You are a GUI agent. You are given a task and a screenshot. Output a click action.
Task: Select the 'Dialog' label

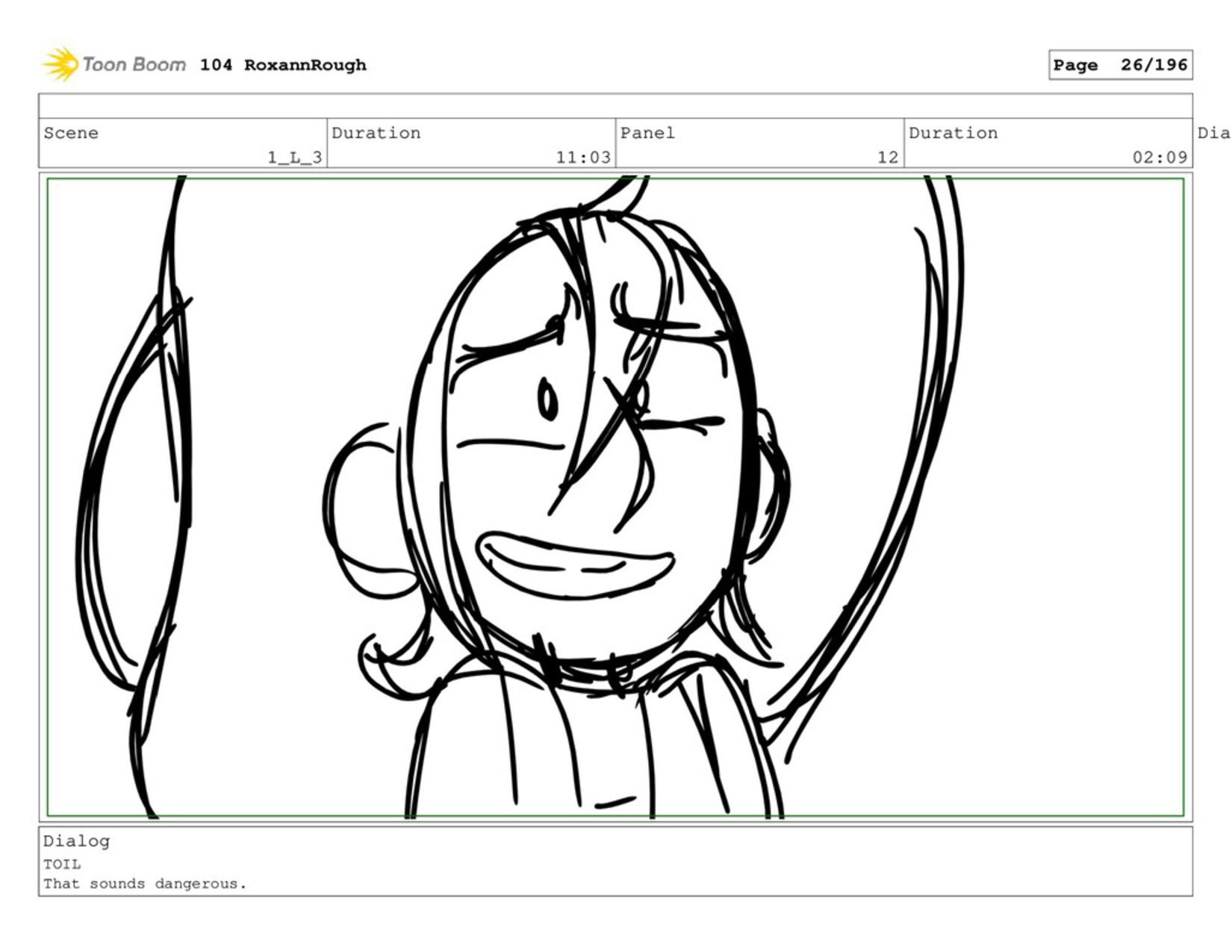coord(76,841)
